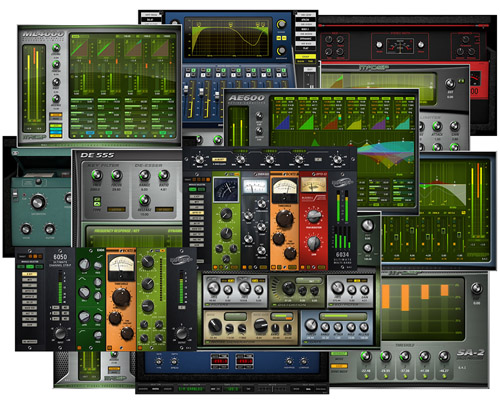Click the orange value field beside DE555 RELEASE
Screen dimensions: 500x406
click(x=164, y=209)
